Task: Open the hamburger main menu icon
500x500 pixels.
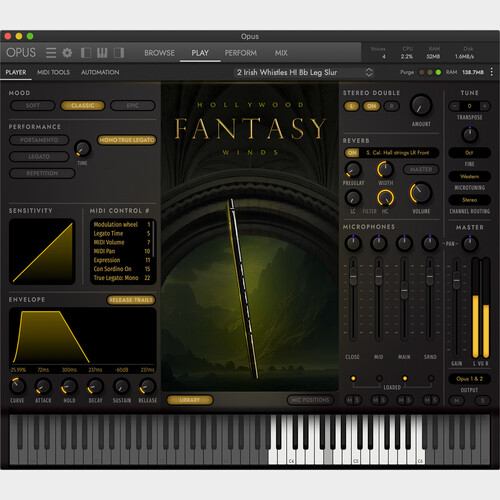Action: pos(51,53)
